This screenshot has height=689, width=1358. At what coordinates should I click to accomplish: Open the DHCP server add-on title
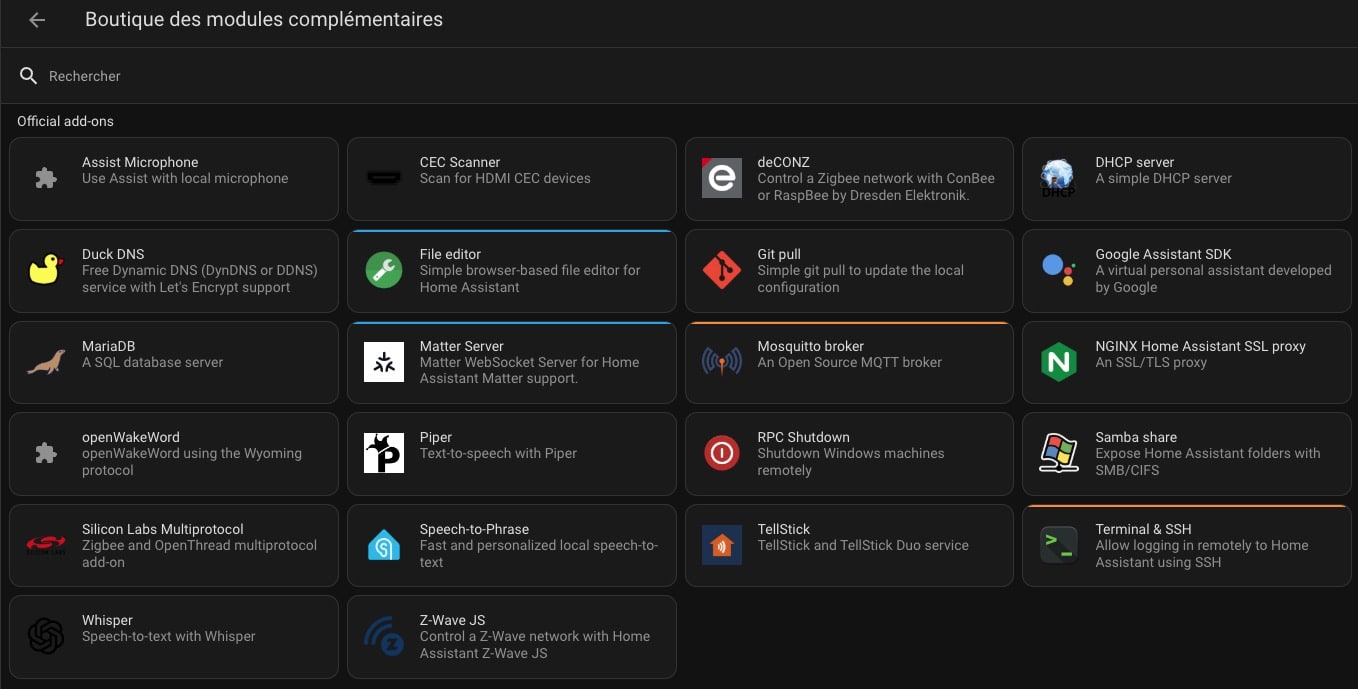pos(1135,162)
